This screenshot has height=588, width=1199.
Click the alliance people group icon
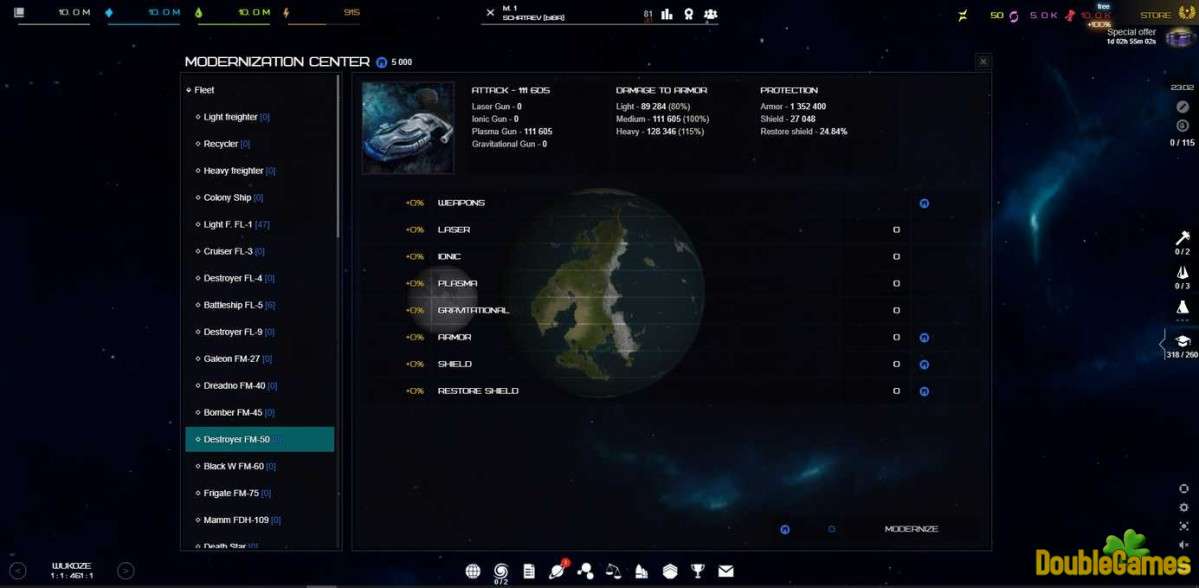[x=710, y=15]
